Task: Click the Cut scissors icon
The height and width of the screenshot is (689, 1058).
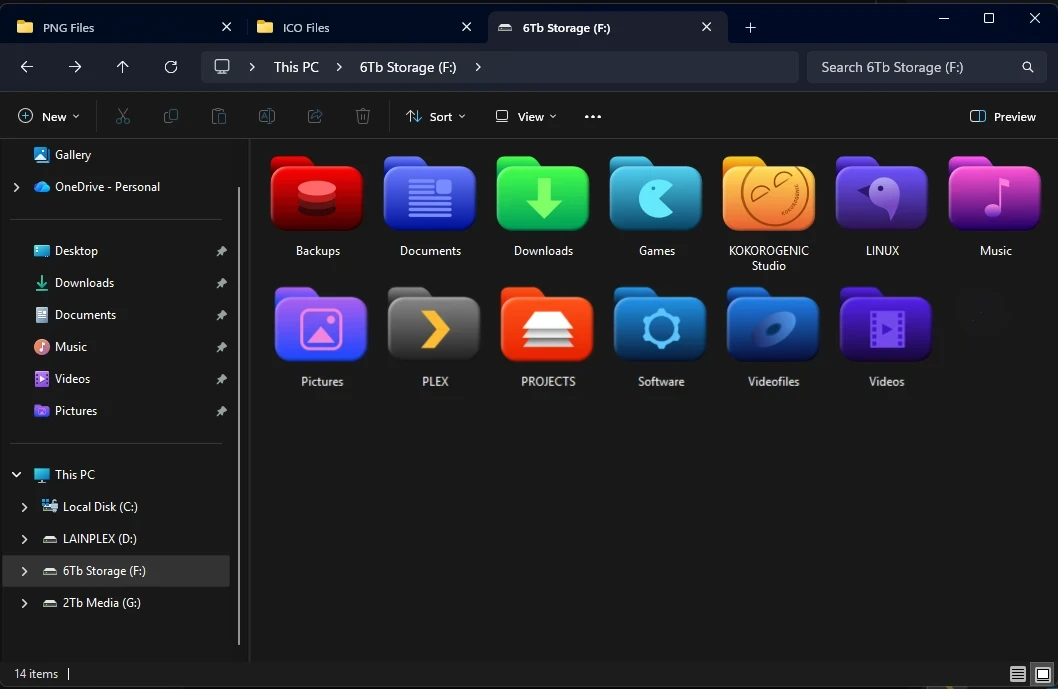Action: tap(123, 116)
